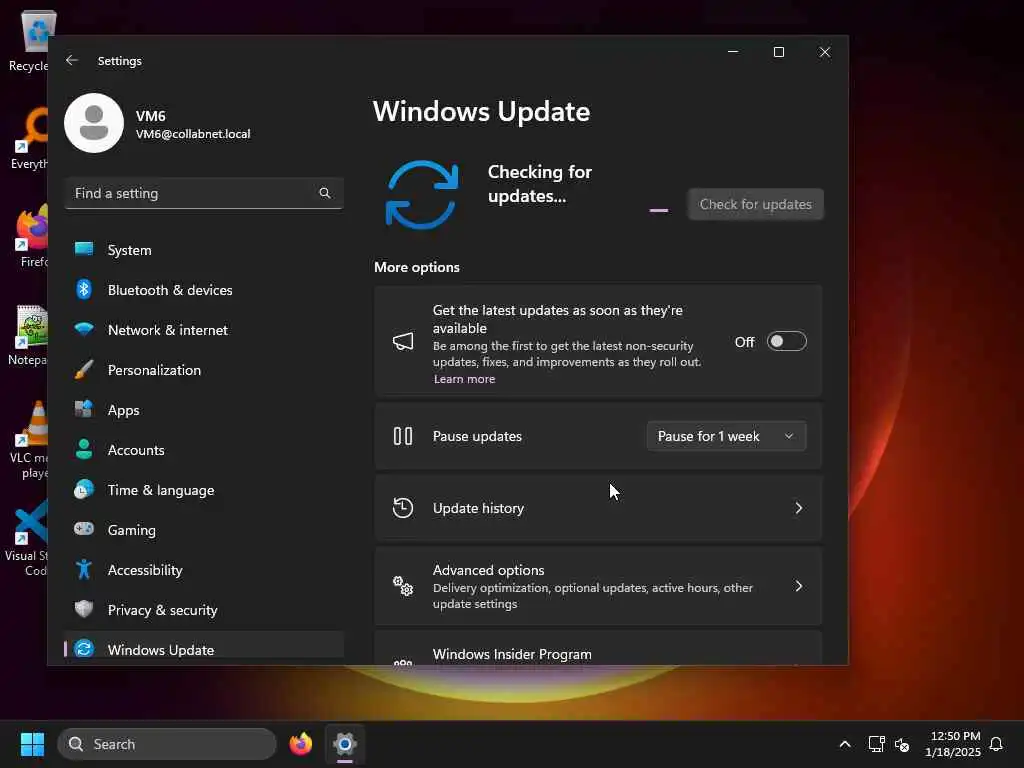This screenshot has height=768, width=1024.
Task: Click the Personalization paintbrush icon
Action: point(84,369)
